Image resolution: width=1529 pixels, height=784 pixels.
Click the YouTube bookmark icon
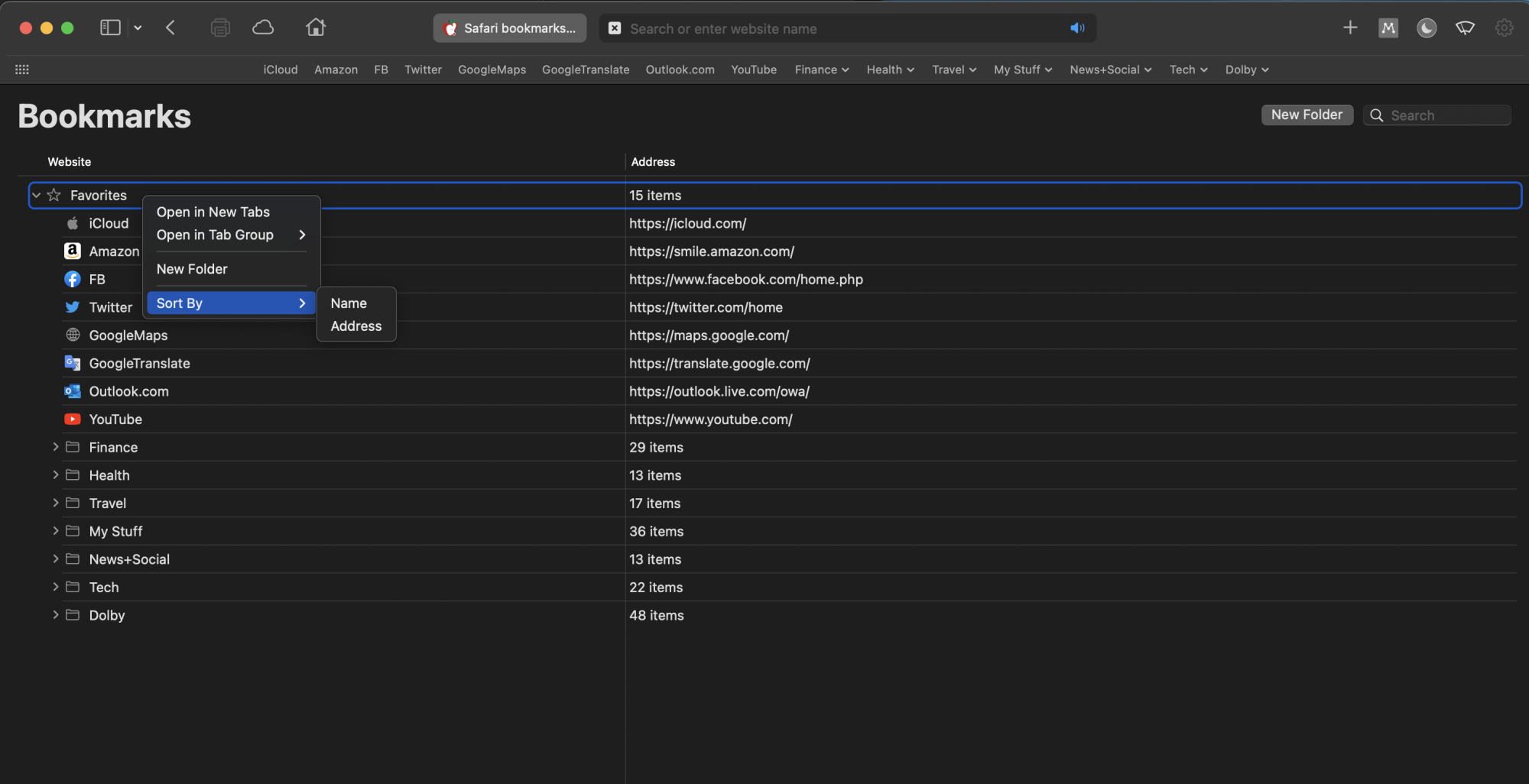tap(73, 420)
